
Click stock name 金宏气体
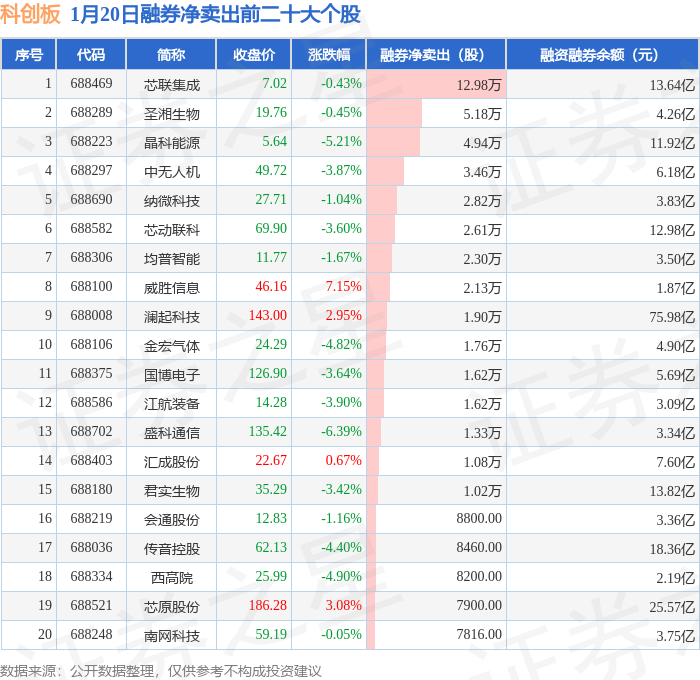click(x=171, y=346)
